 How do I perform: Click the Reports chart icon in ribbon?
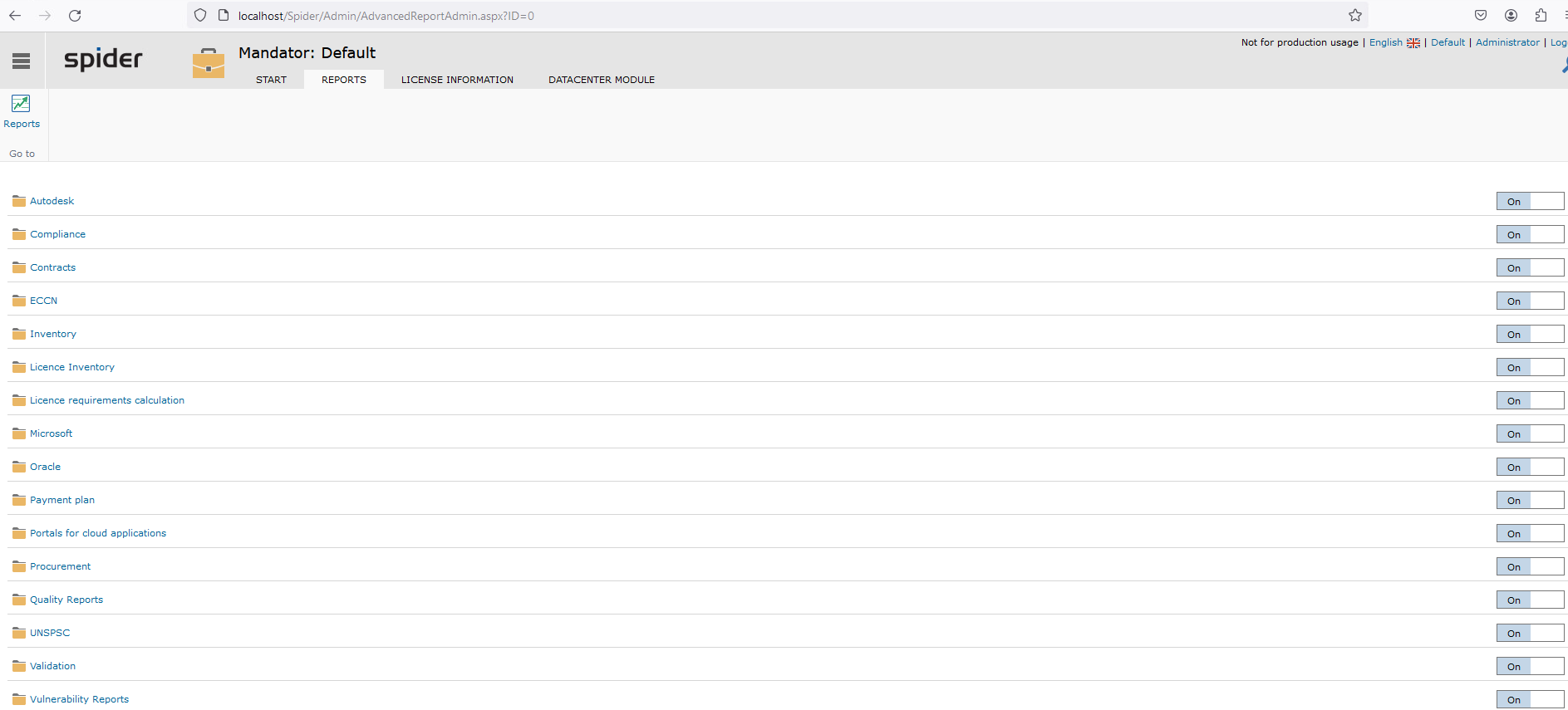[x=21, y=103]
